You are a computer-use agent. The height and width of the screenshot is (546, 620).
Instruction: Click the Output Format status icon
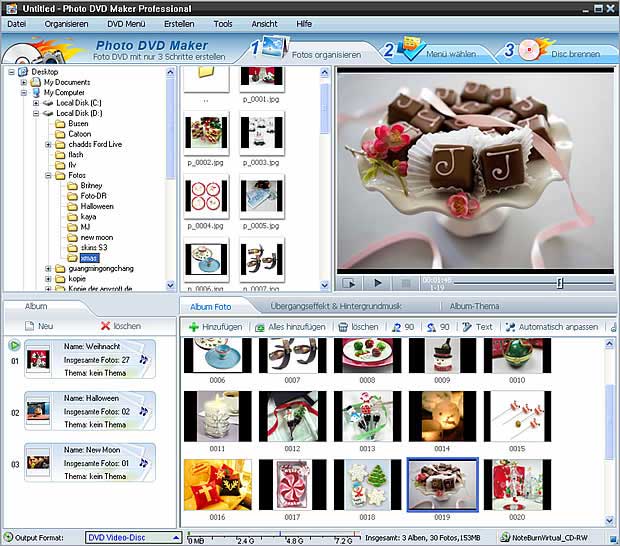click(8, 537)
